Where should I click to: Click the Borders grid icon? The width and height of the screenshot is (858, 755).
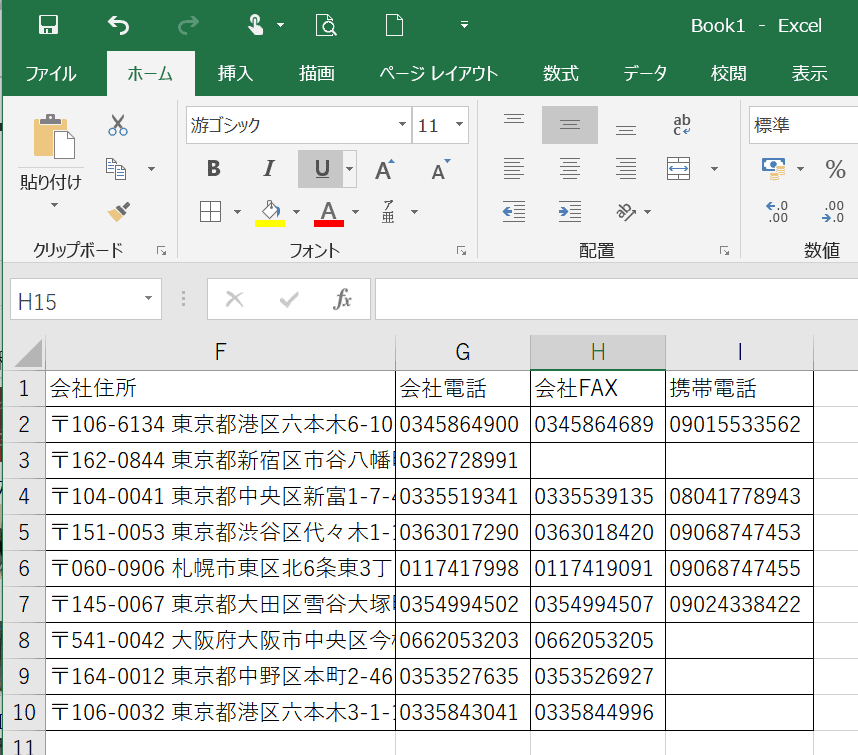(210, 211)
